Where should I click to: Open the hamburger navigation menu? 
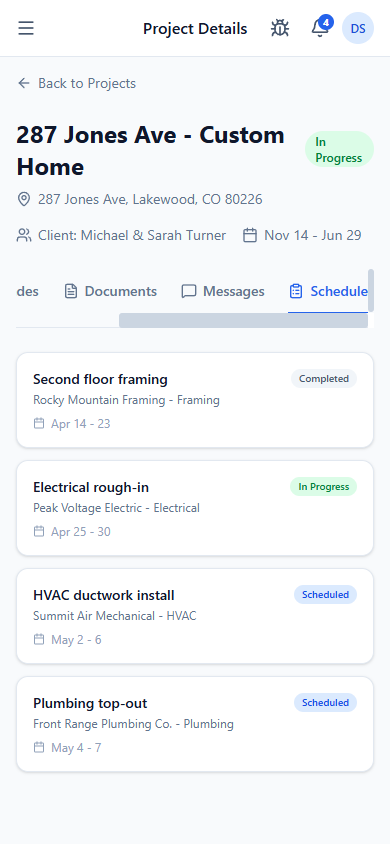[26, 28]
